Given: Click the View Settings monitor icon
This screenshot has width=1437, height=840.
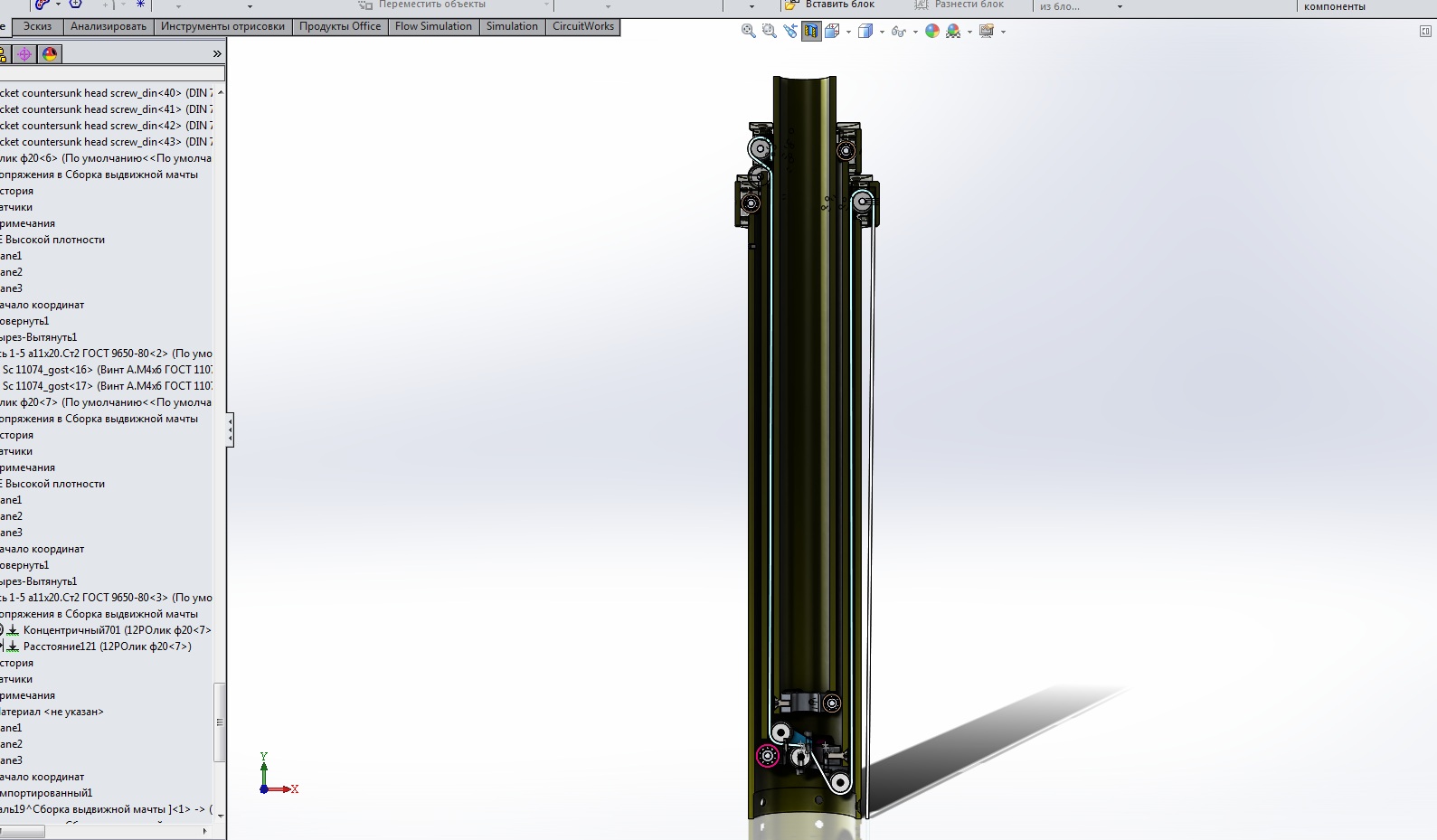Looking at the screenshot, I should (987, 31).
